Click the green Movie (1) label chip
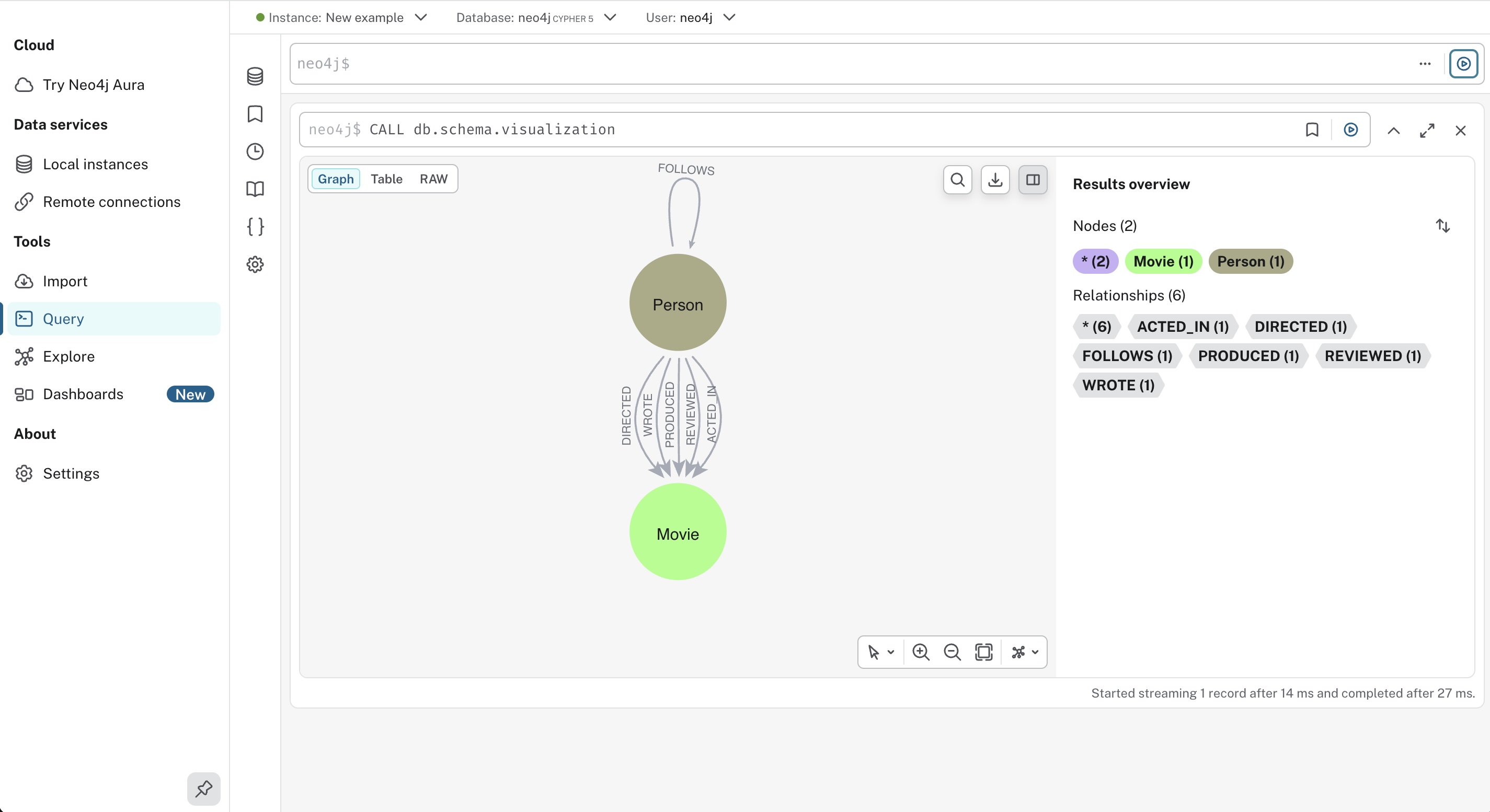The width and height of the screenshot is (1490, 812). (x=1163, y=261)
